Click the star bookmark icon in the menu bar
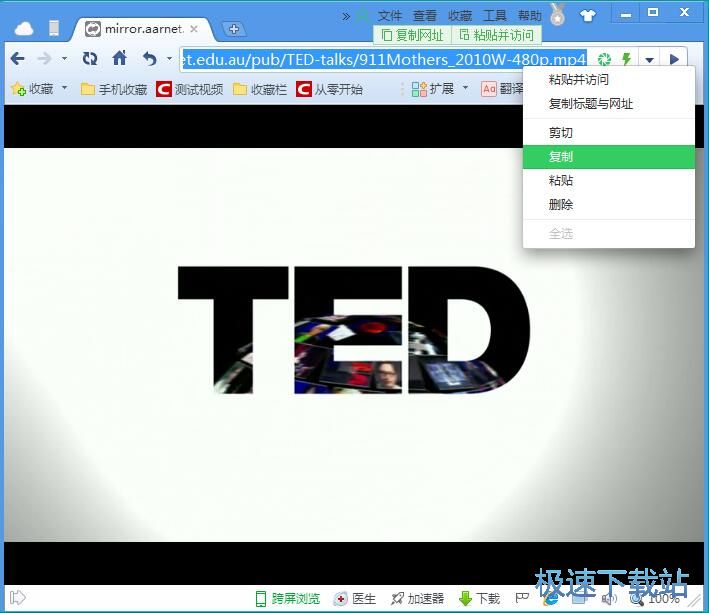 click(363, 16)
